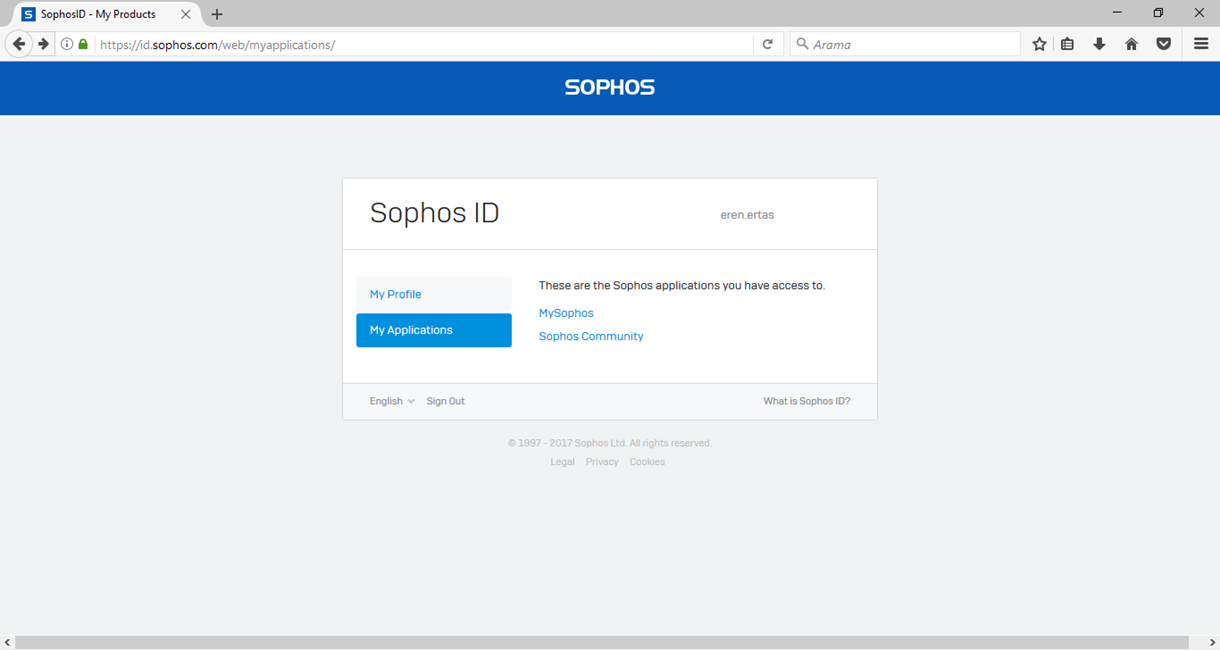Click the scrollbar left arrow
Viewport: 1220px width, 650px height.
(x=7, y=643)
